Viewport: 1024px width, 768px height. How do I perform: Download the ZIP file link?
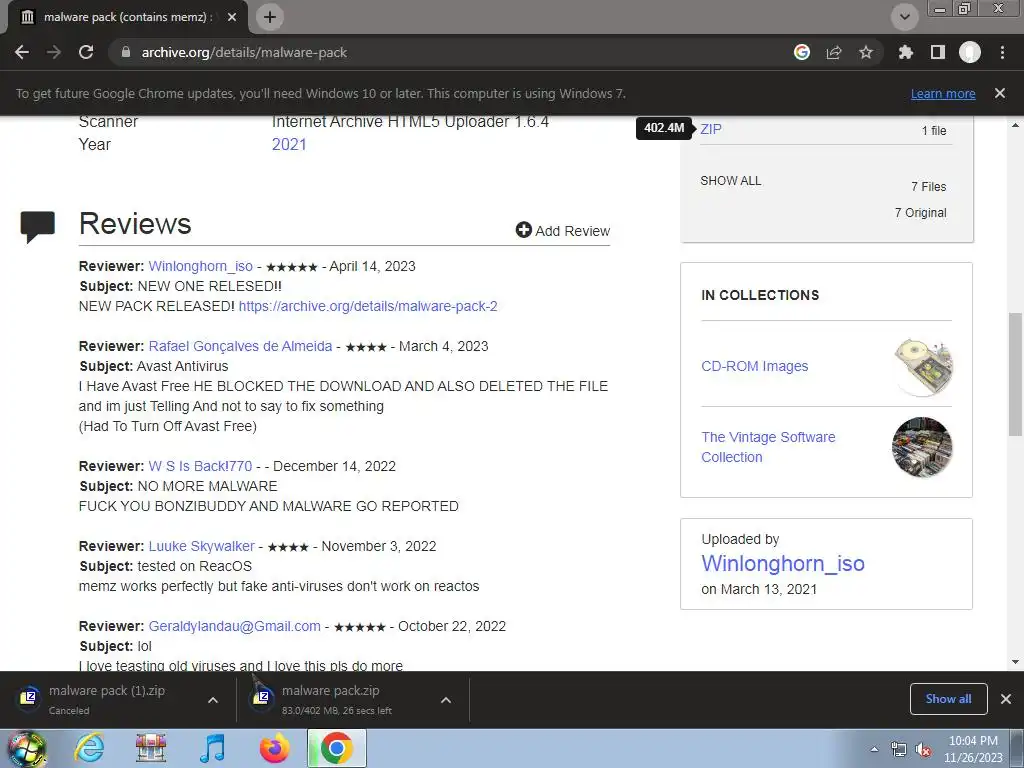(711, 129)
